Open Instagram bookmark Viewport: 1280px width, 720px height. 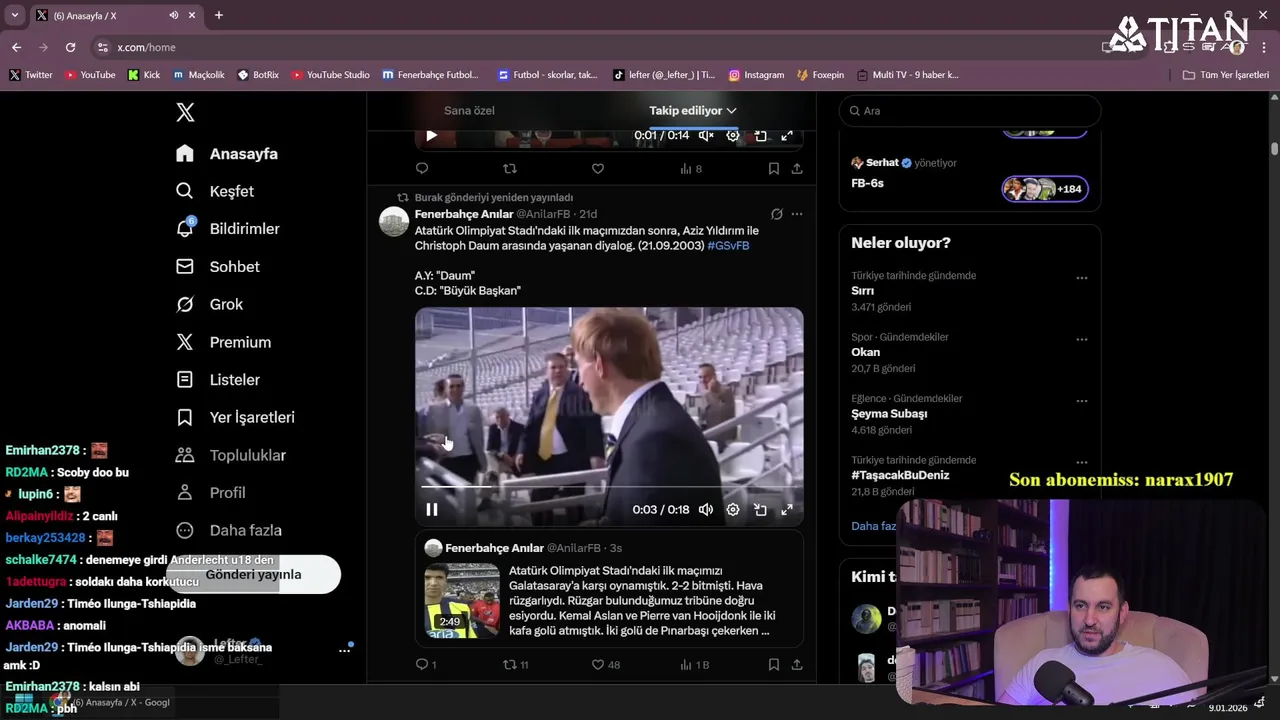756,75
